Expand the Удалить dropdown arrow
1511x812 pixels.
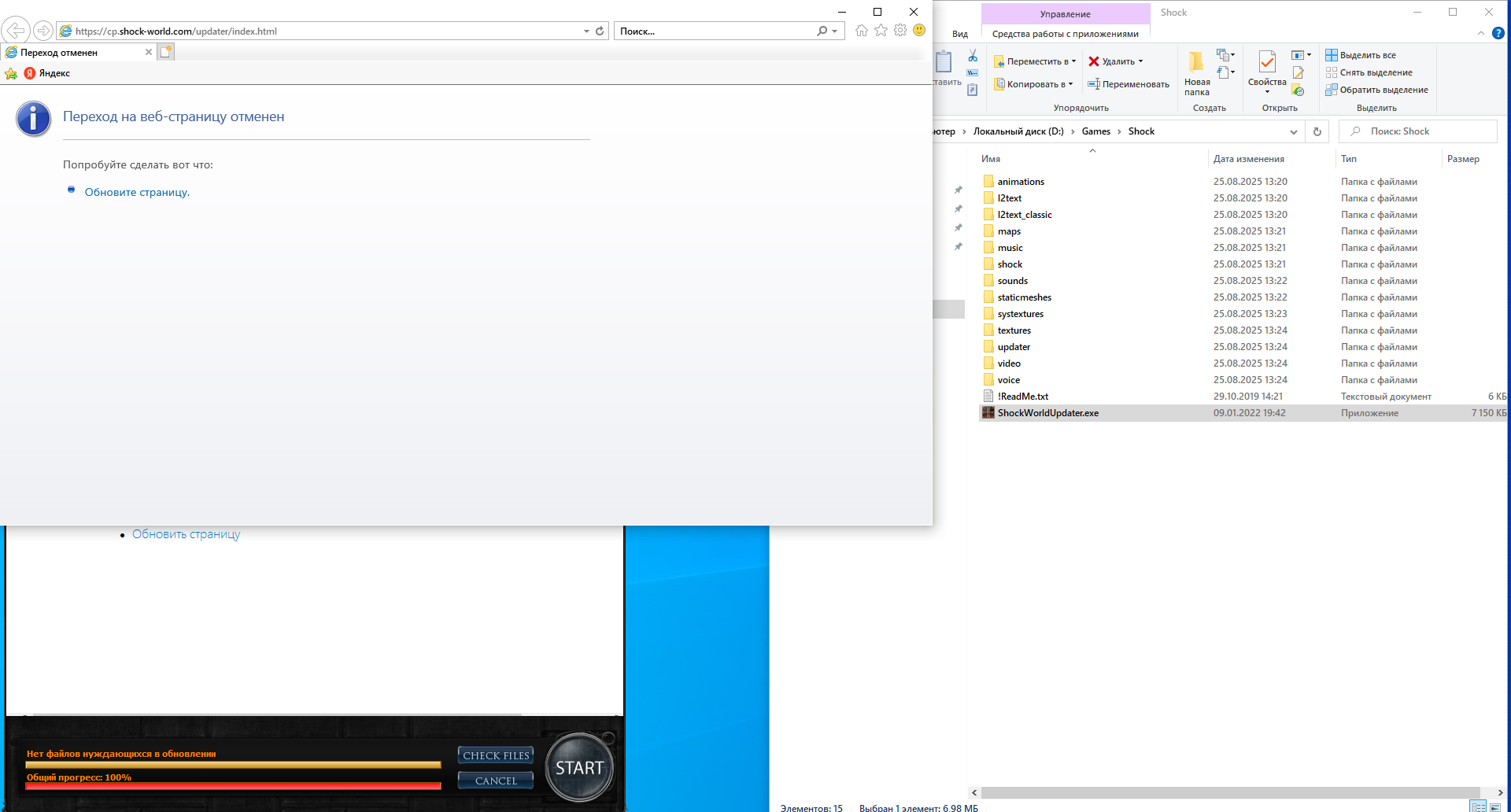(1140, 61)
